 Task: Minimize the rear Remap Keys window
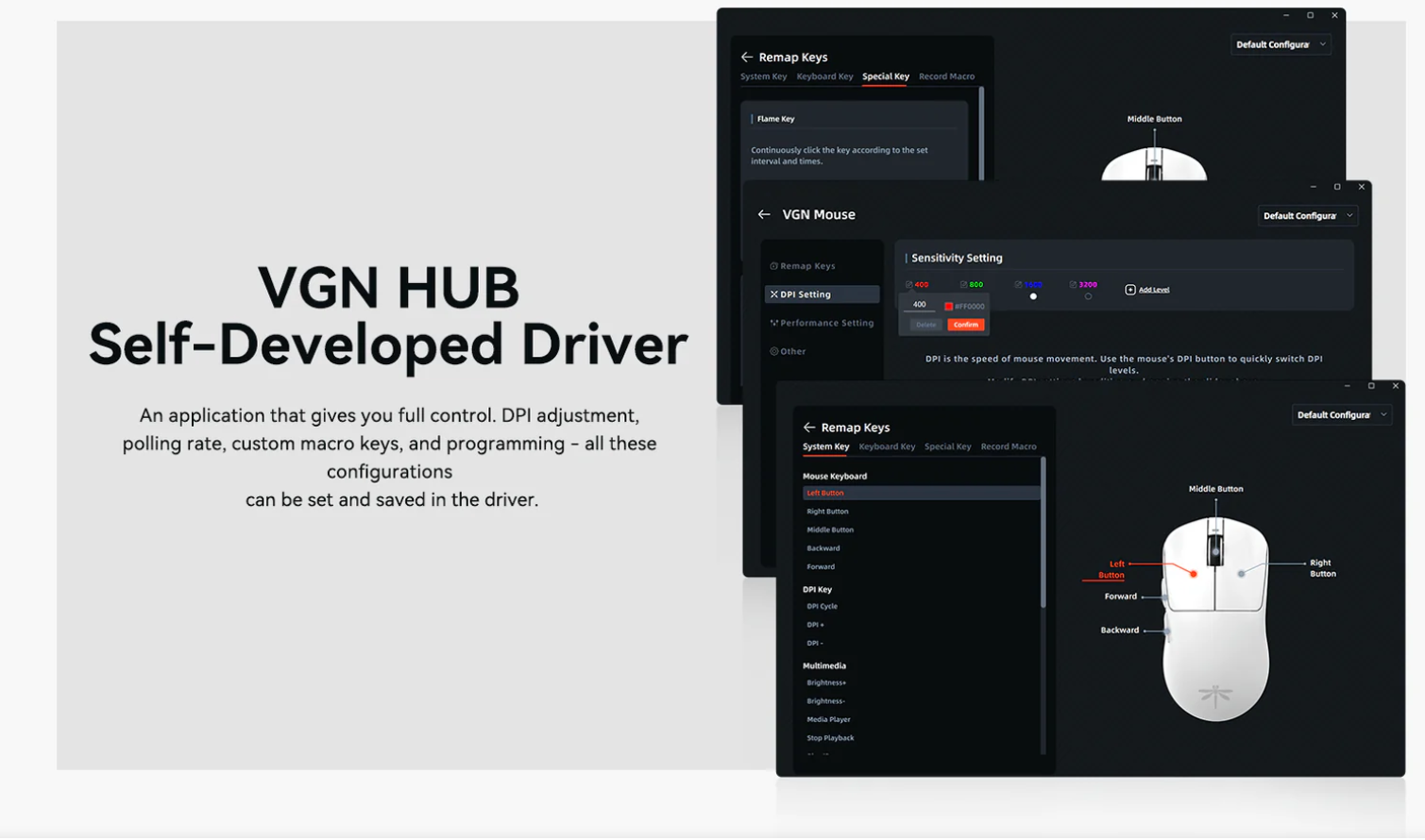[x=1286, y=15]
